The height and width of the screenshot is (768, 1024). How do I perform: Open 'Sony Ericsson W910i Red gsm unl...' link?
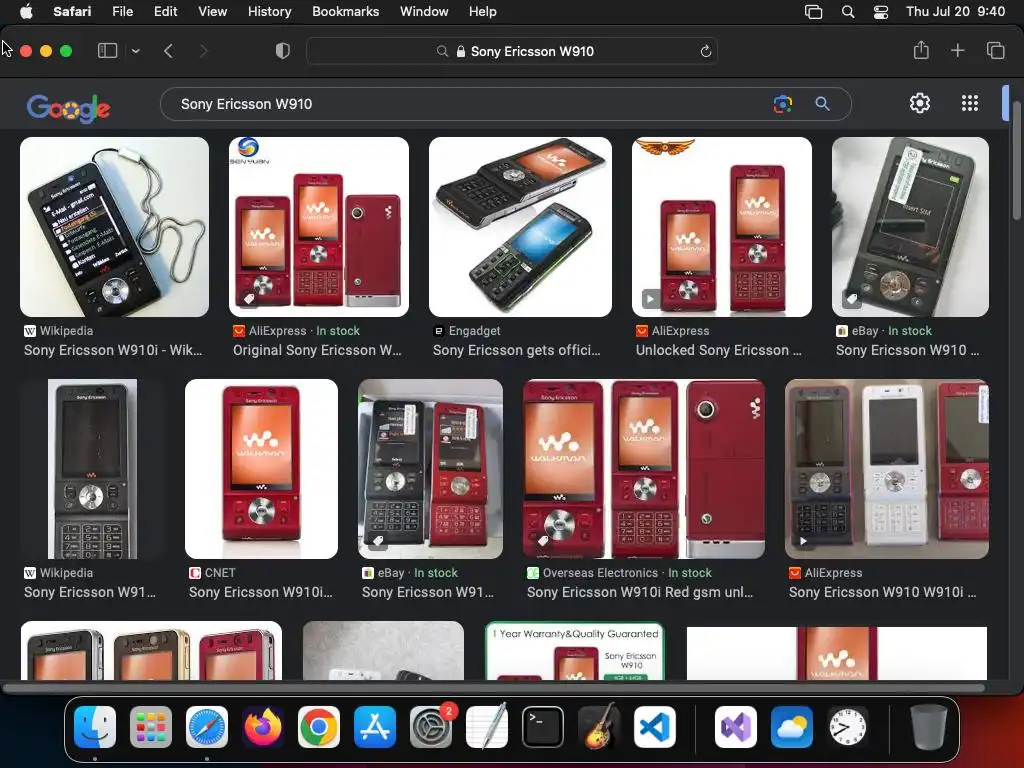[640, 592]
